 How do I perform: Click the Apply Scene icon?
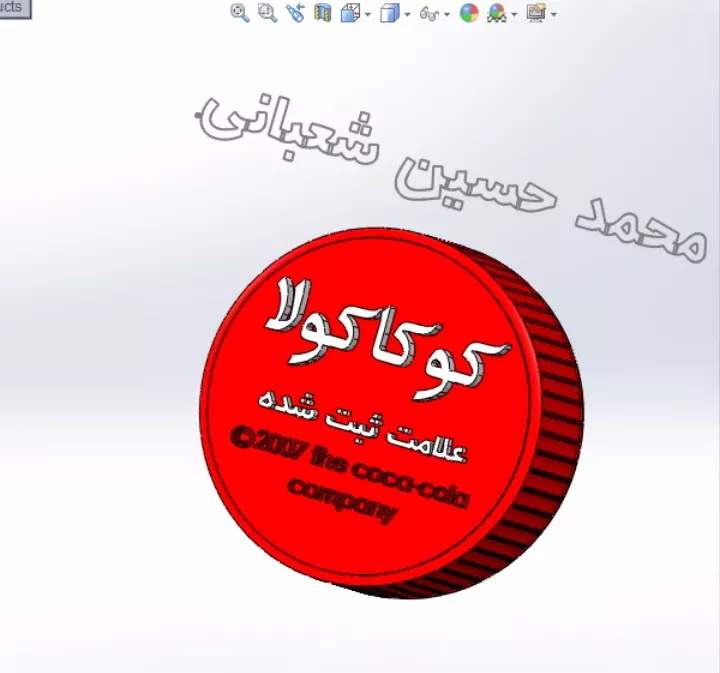click(x=496, y=13)
